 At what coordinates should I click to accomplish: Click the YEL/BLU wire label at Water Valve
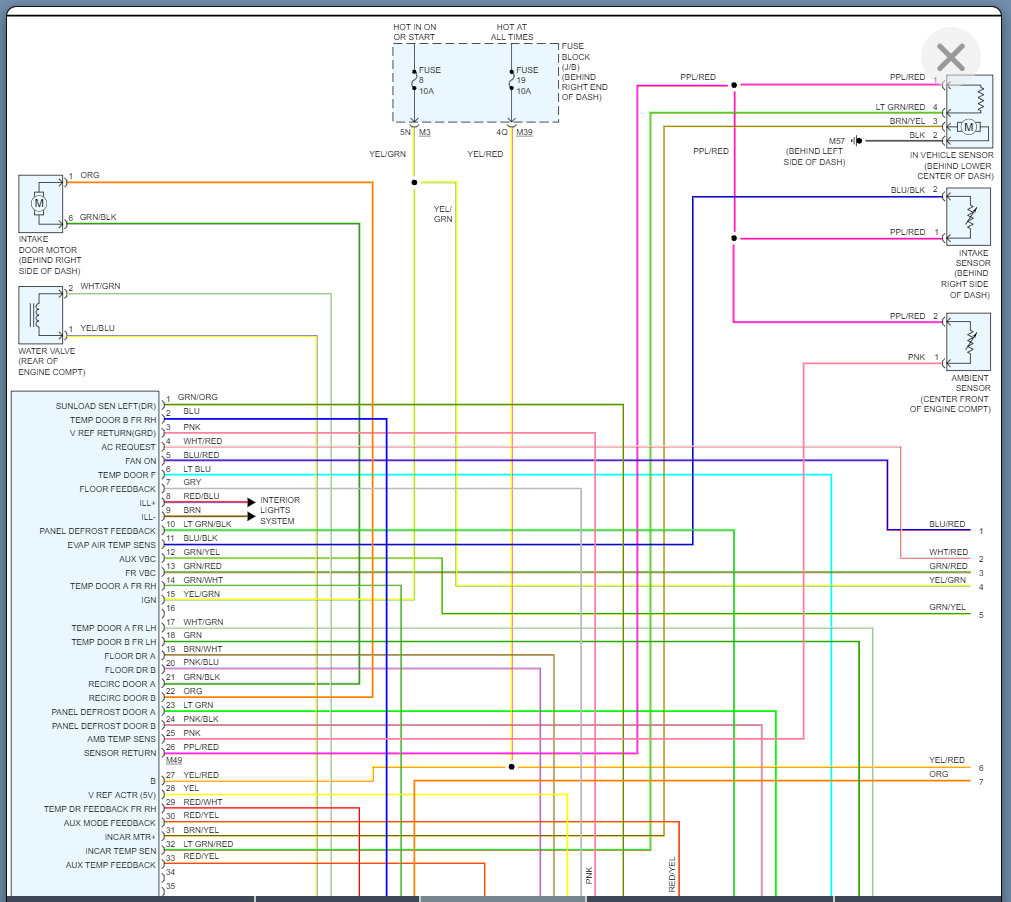click(97, 328)
